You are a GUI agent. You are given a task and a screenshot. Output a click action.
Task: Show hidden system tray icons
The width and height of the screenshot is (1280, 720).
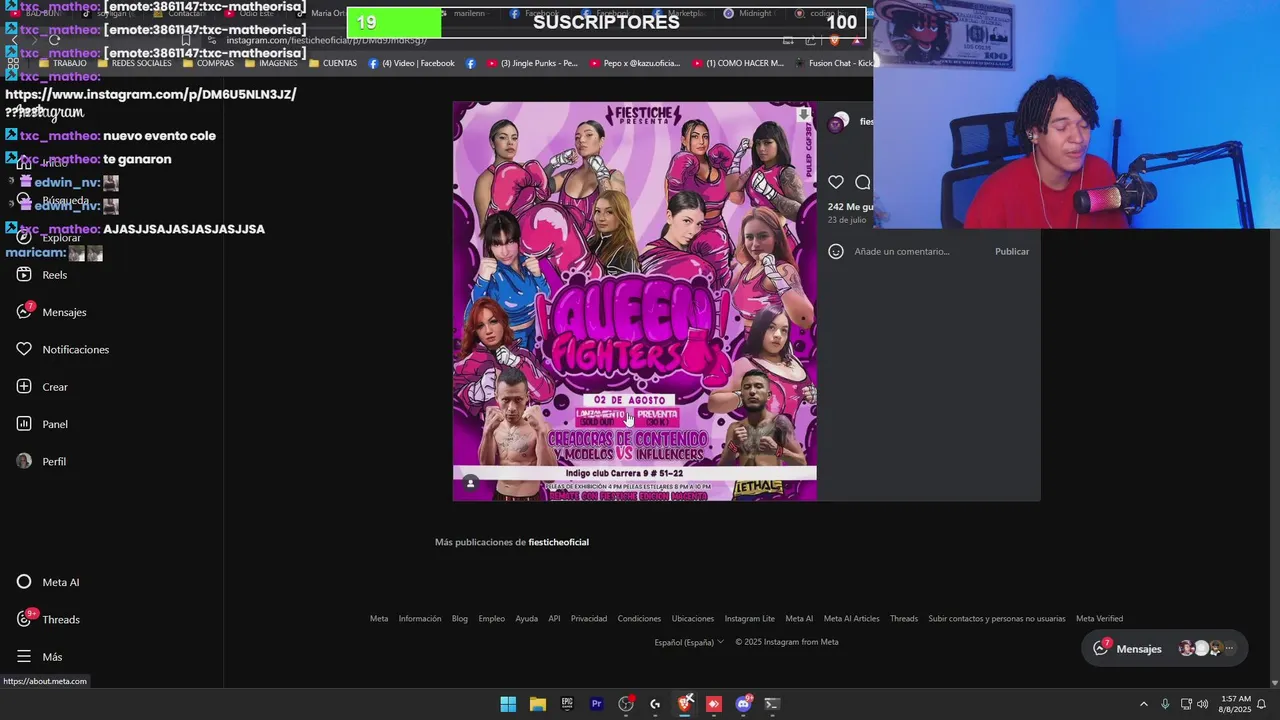click(x=1144, y=704)
